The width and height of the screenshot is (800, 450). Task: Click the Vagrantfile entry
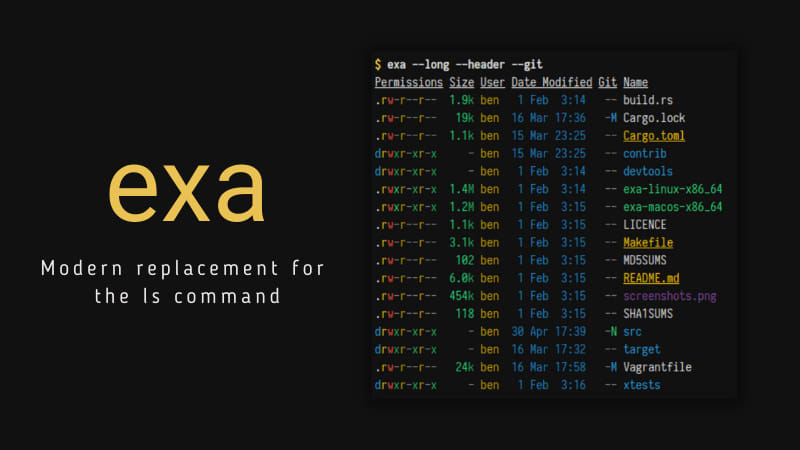pyautogui.click(x=656, y=367)
